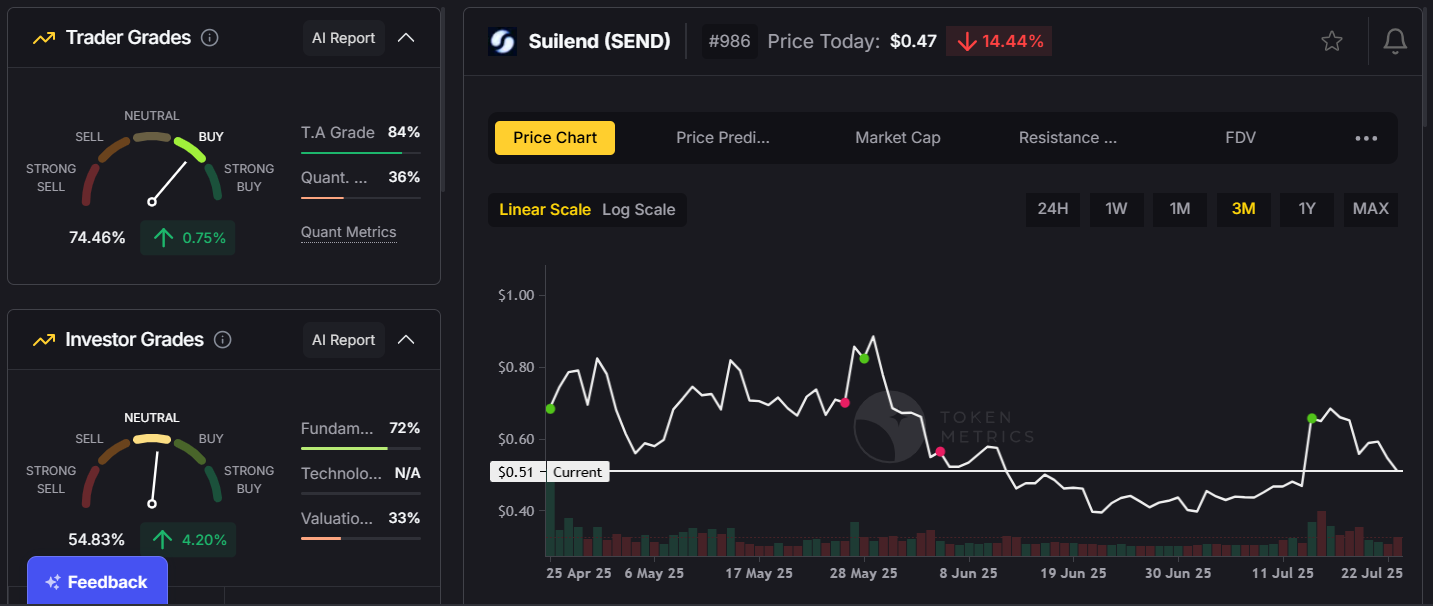Select the 3M time range
1433x606 pixels.
point(1243,209)
